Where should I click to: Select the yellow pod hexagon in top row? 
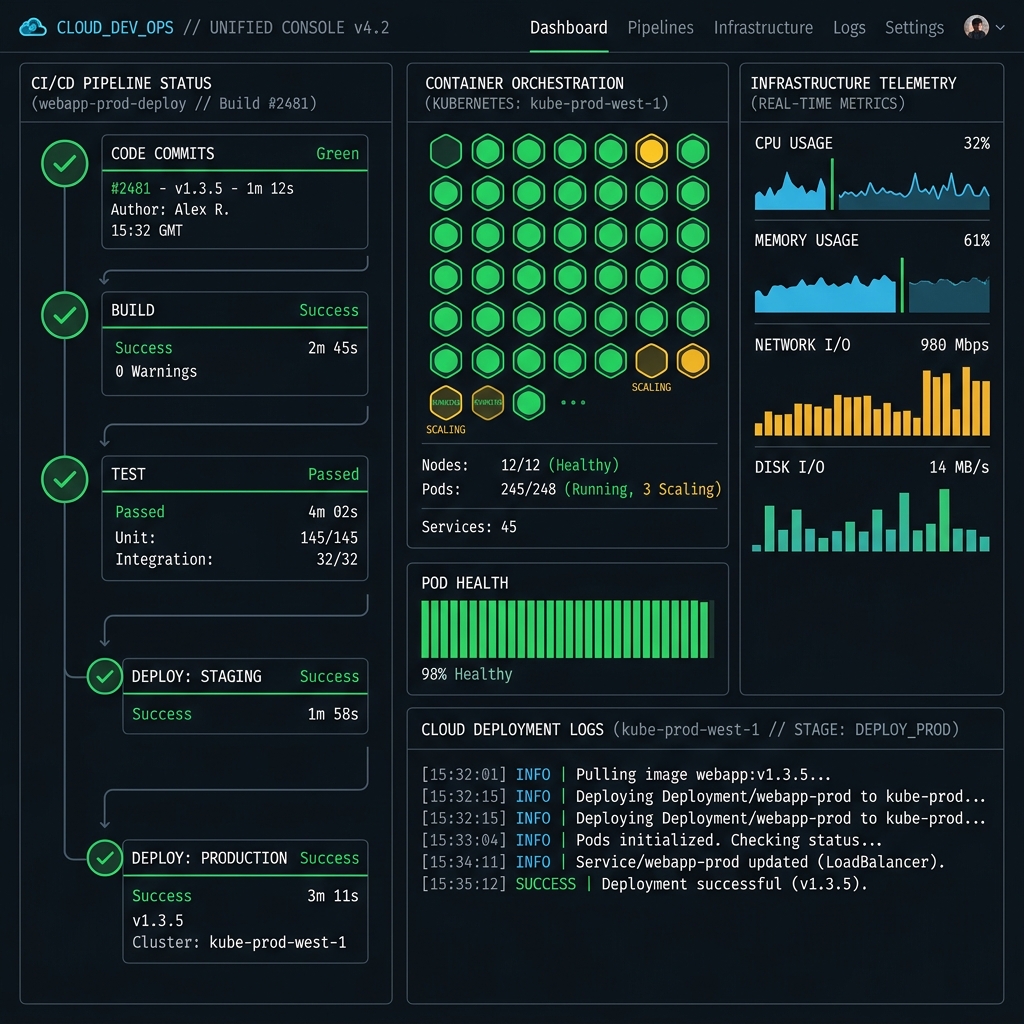652,152
